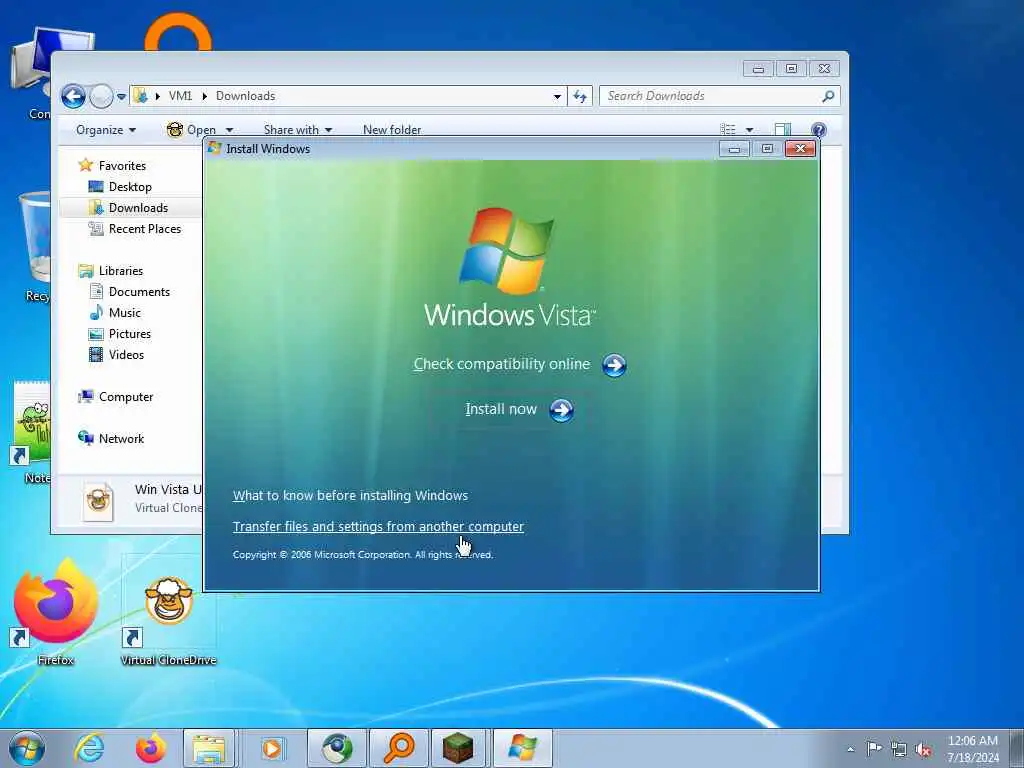Image resolution: width=1024 pixels, height=768 pixels.
Task: Select Network in the navigation pane
Action: tap(121, 439)
